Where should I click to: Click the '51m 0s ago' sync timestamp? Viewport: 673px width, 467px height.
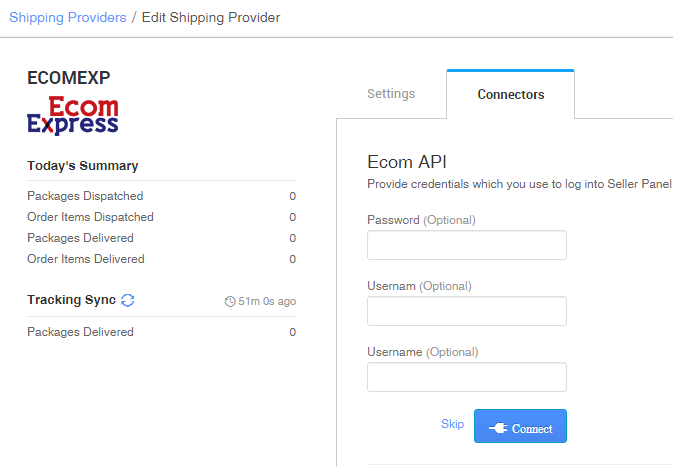266,301
